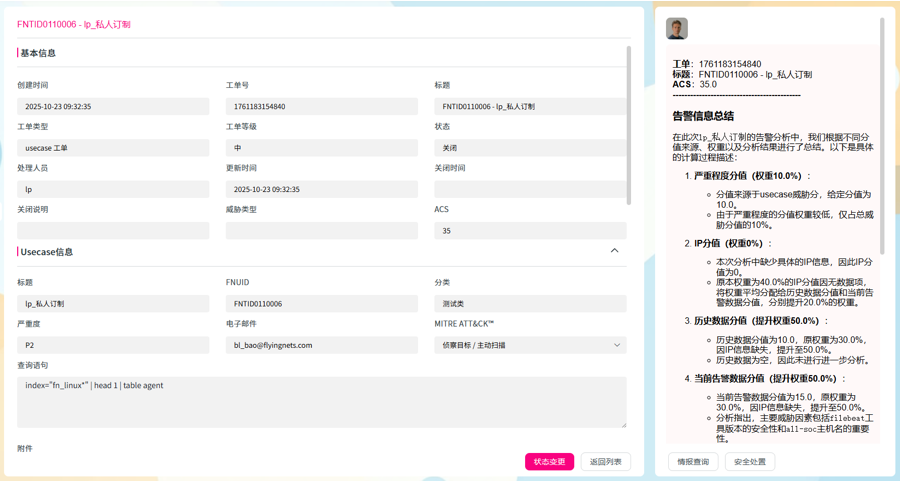Click the 安全处置 button
Screen dimensions: 900x482
[750, 462]
